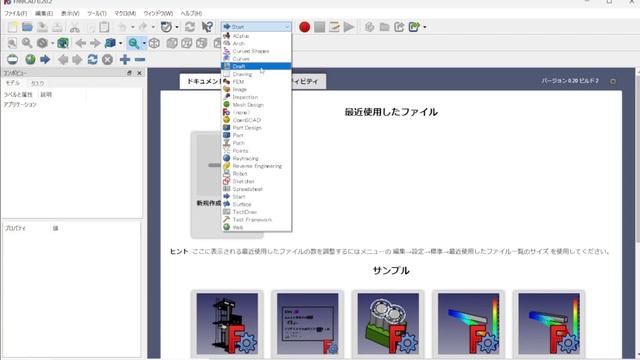Open the 表示(V) menu
Image resolution: width=640 pixels, height=360 pixels.
click(70, 13)
